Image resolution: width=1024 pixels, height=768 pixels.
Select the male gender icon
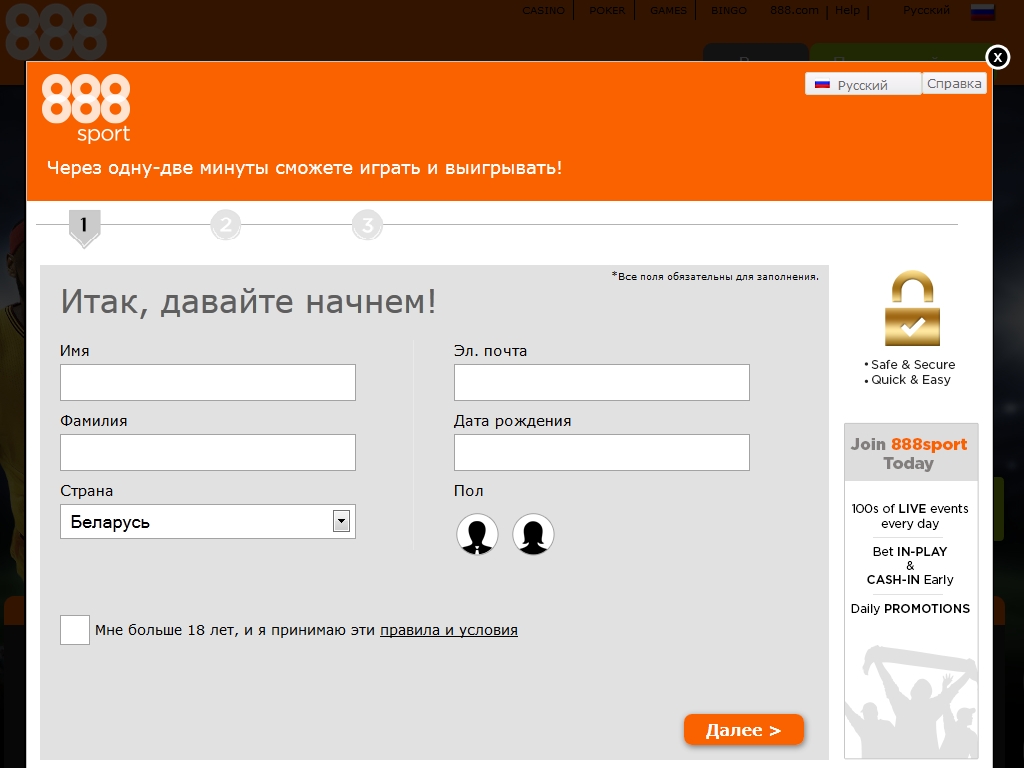point(477,534)
